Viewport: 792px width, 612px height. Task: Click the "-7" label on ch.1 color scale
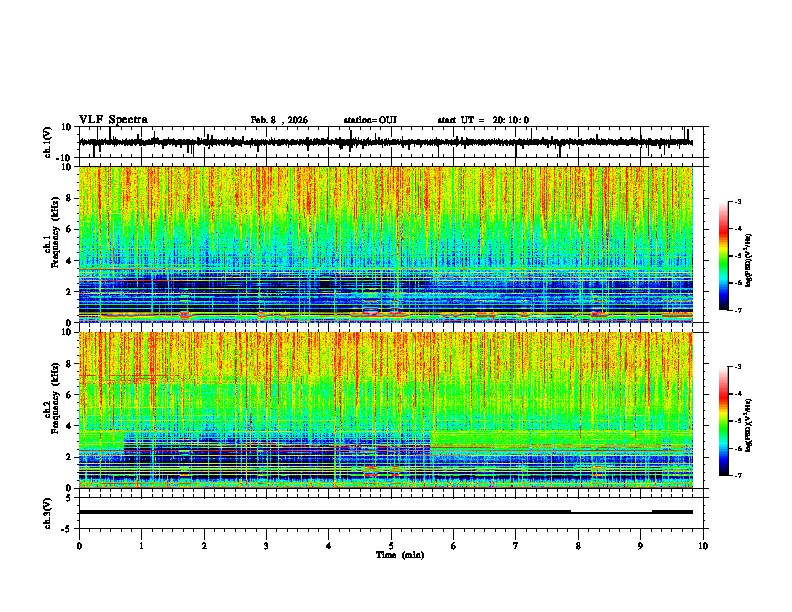(737, 310)
